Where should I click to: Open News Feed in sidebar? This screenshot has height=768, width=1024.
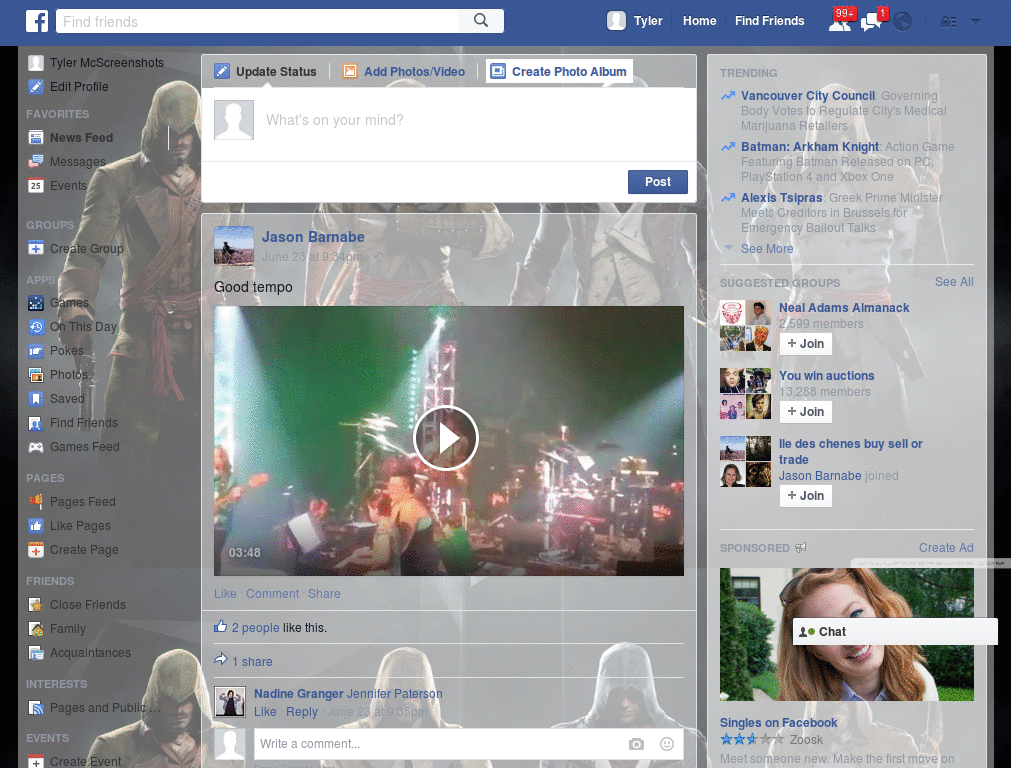click(81, 138)
